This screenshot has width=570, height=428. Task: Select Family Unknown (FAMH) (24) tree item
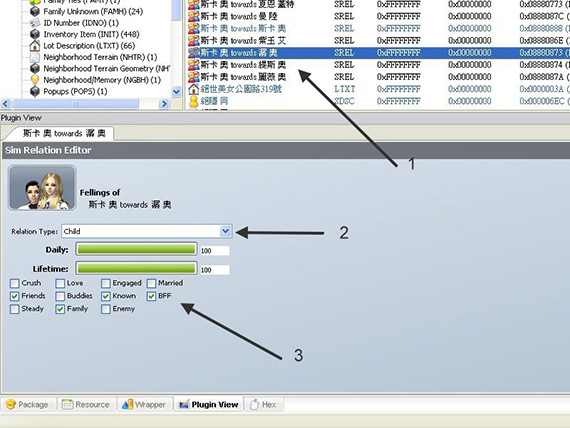(x=93, y=11)
